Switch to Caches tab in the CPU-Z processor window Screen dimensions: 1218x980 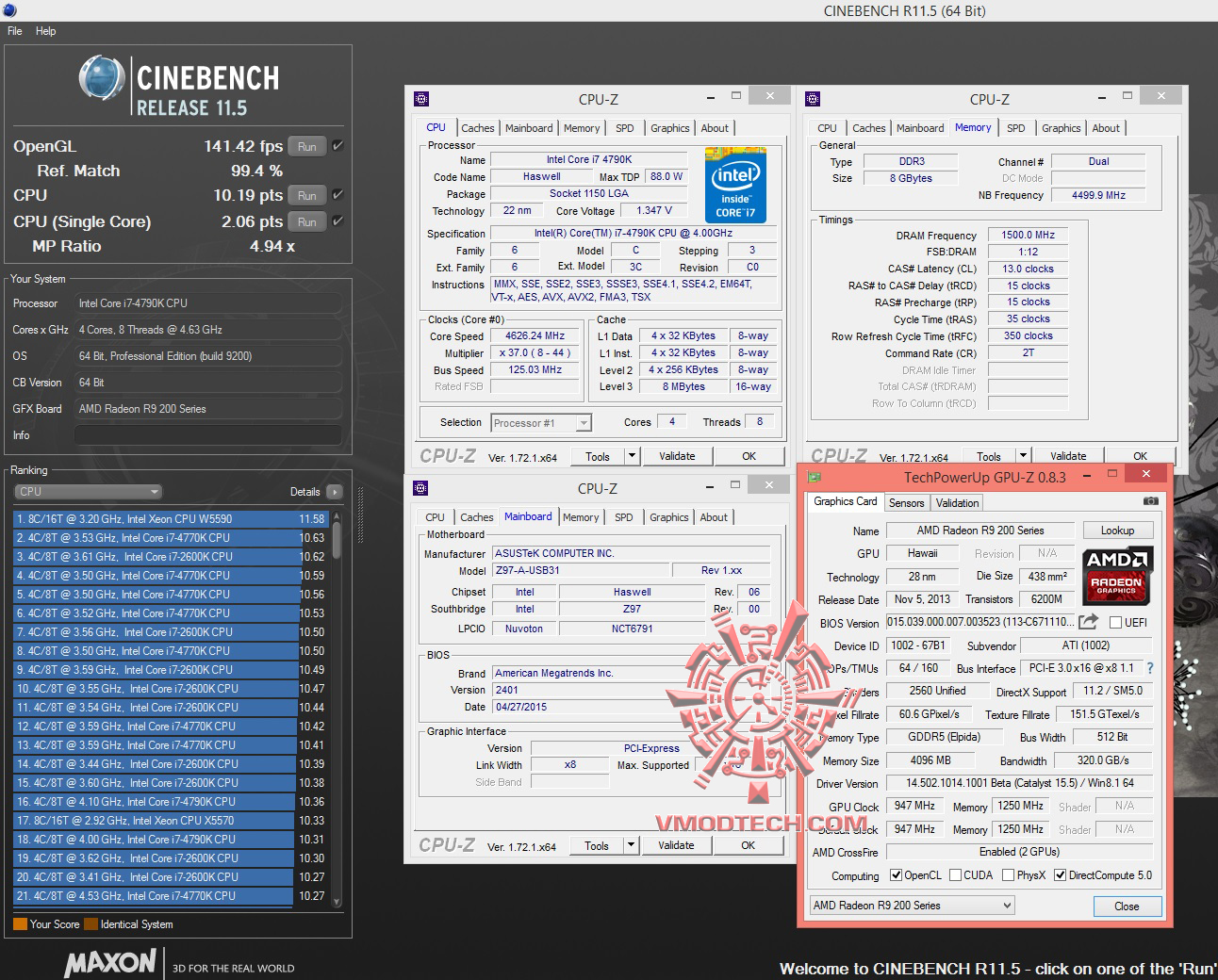coord(477,128)
